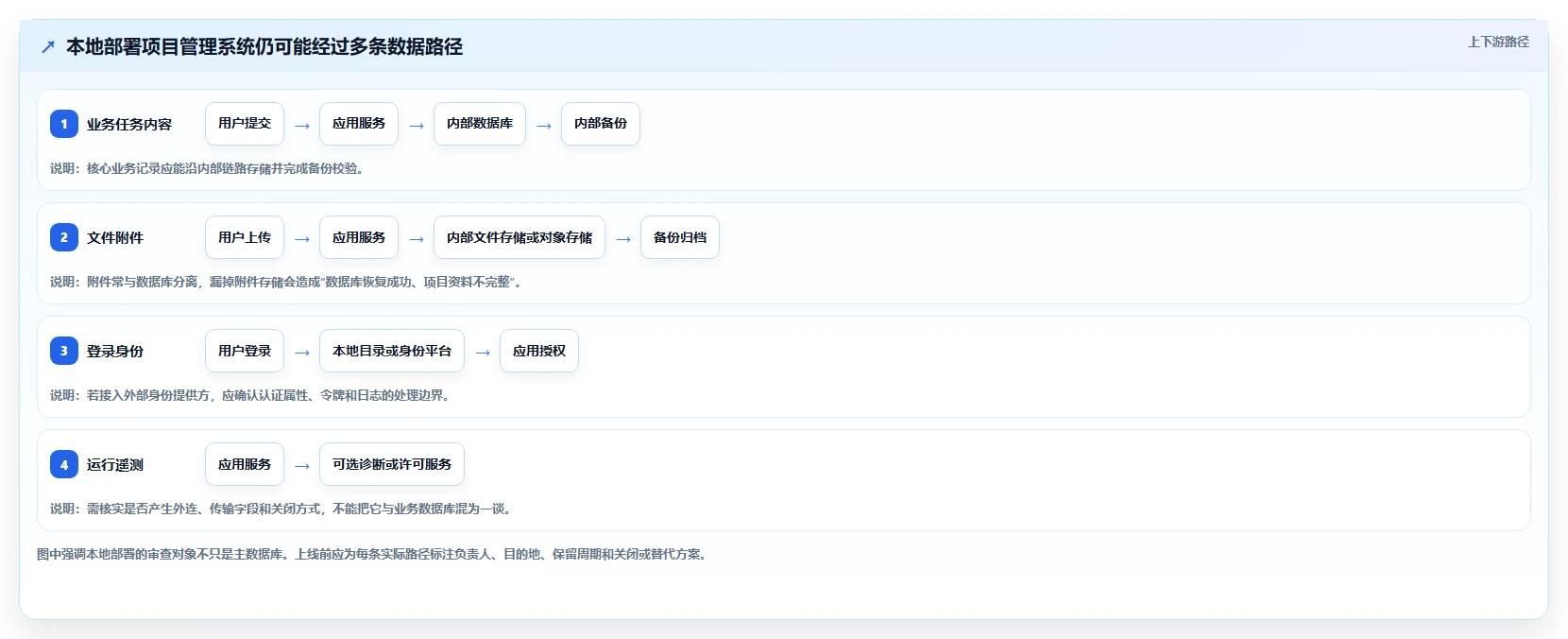Click the 上下游路径 label in header

pyautogui.click(x=1498, y=42)
